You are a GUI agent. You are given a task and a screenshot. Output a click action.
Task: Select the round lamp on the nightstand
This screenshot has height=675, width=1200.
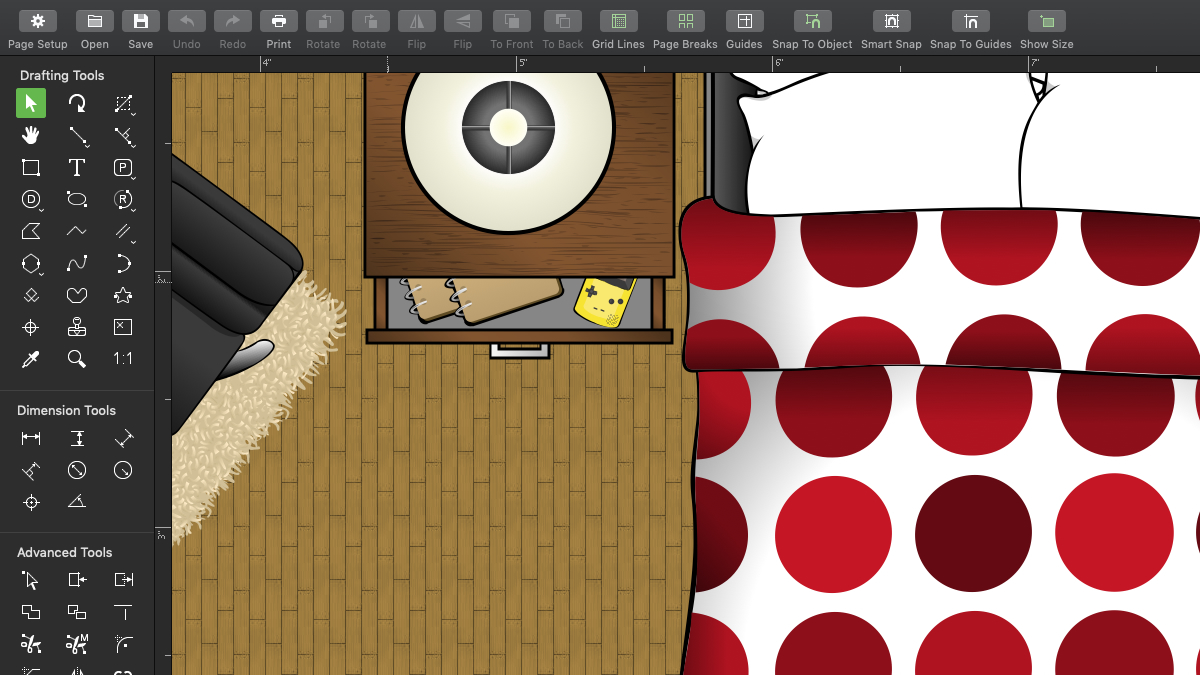point(508,130)
